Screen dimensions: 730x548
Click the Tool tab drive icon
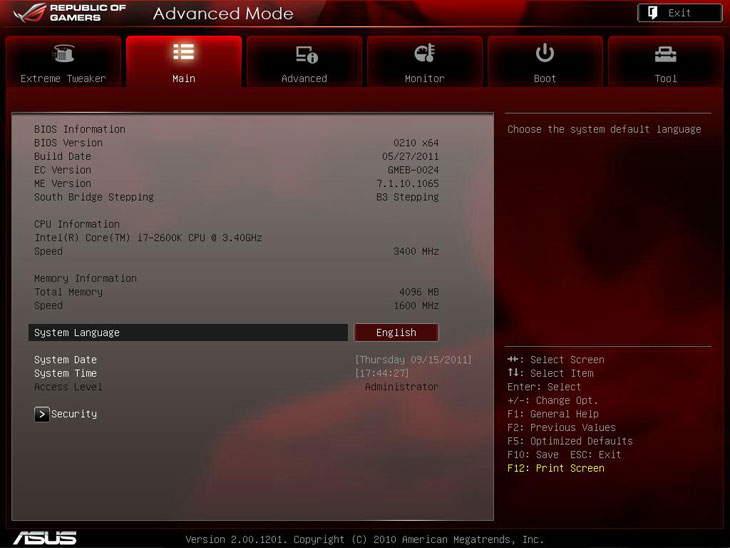point(665,54)
